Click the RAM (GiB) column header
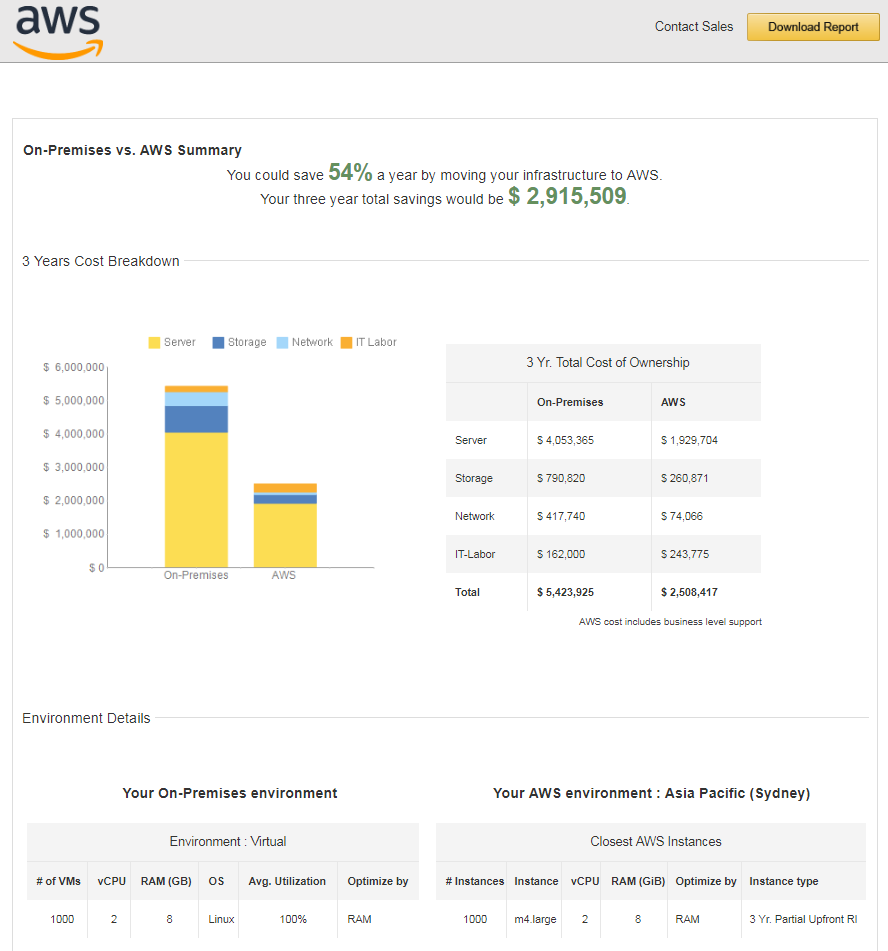The width and height of the screenshot is (888, 951). [x=638, y=881]
